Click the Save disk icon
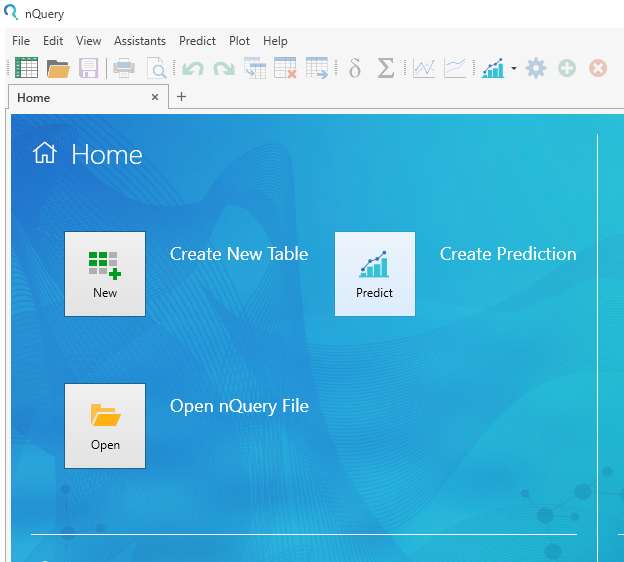Viewport: 624px width, 562px height. (x=88, y=68)
